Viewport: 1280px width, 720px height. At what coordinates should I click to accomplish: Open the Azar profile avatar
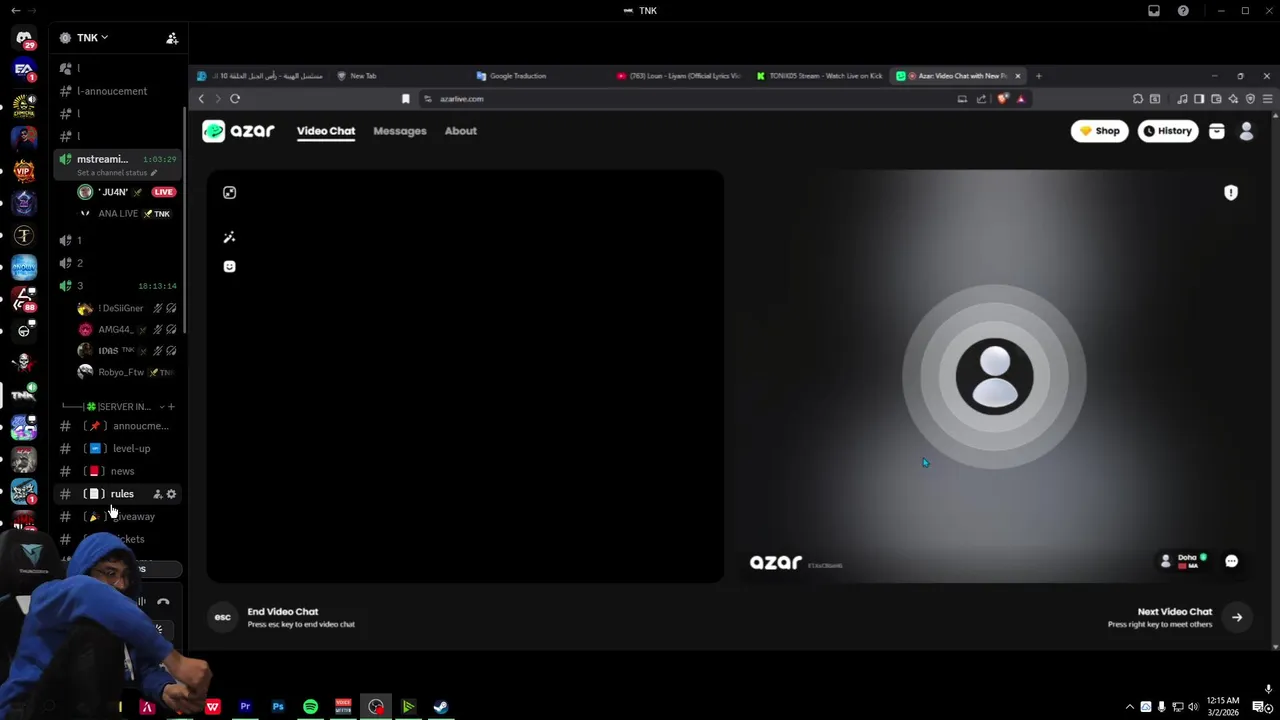tap(1246, 131)
